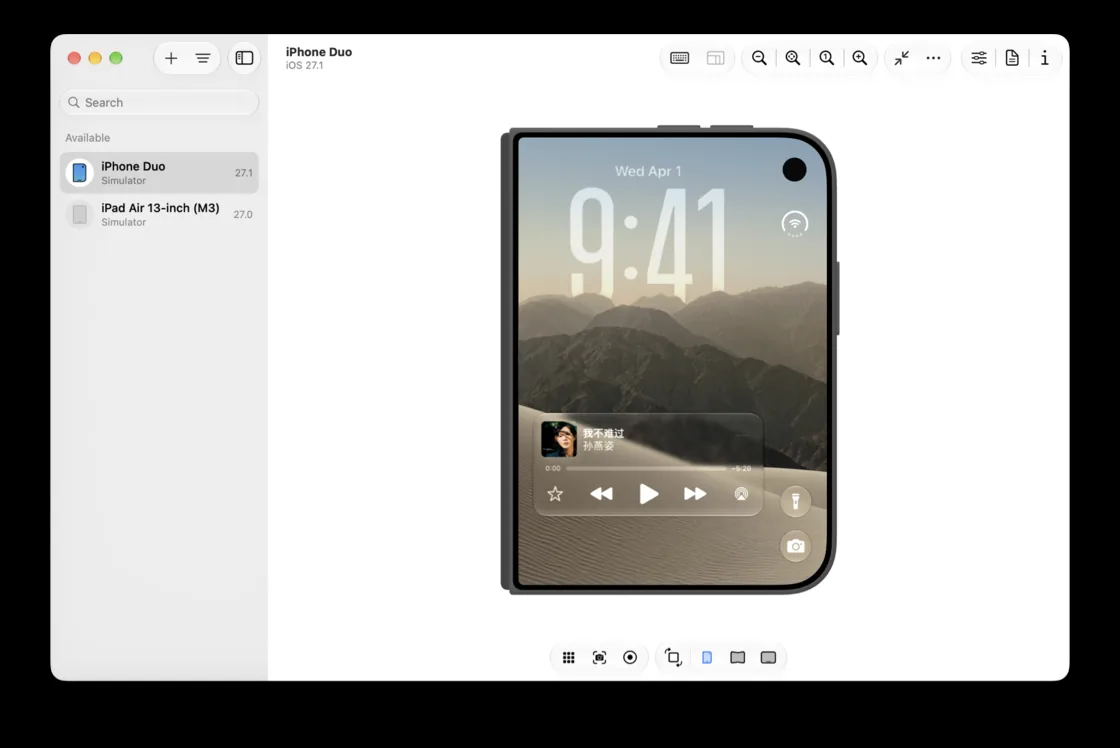Toggle the sidebar visibility
Viewport: 1120px width, 748px height.
[x=244, y=58]
